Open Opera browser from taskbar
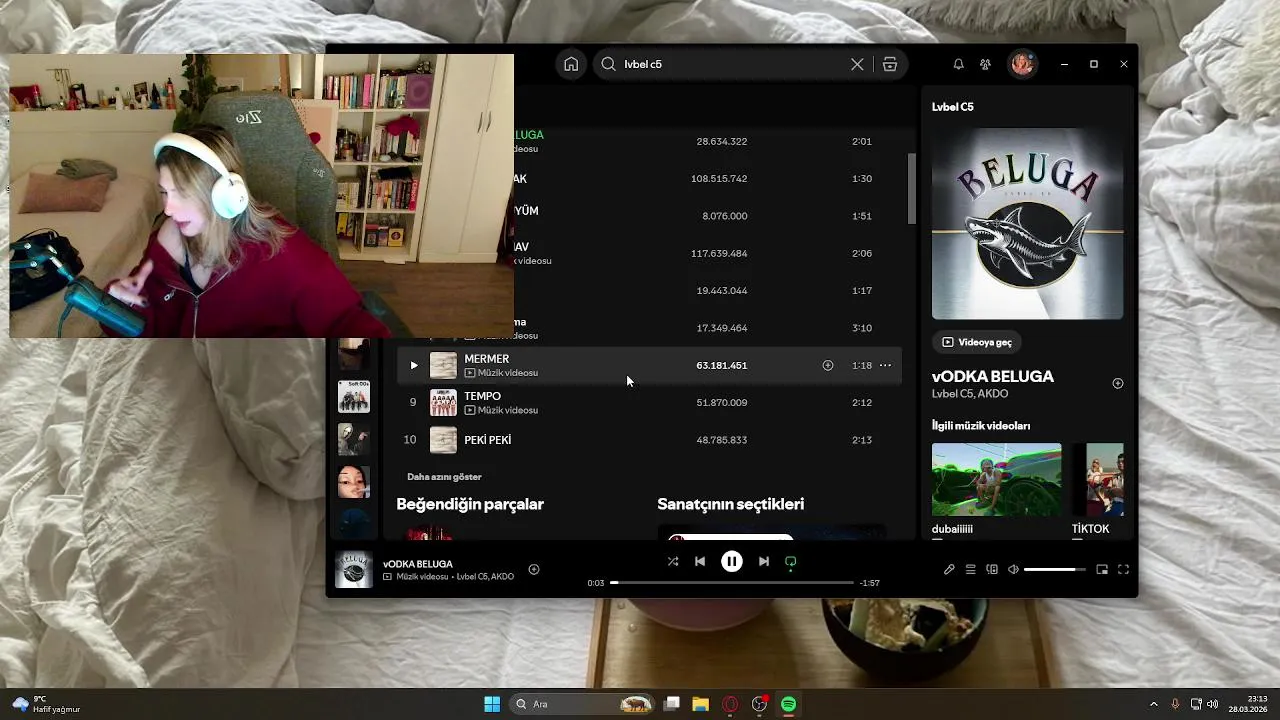Screen dimensions: 1280x720 pos(730,704)
